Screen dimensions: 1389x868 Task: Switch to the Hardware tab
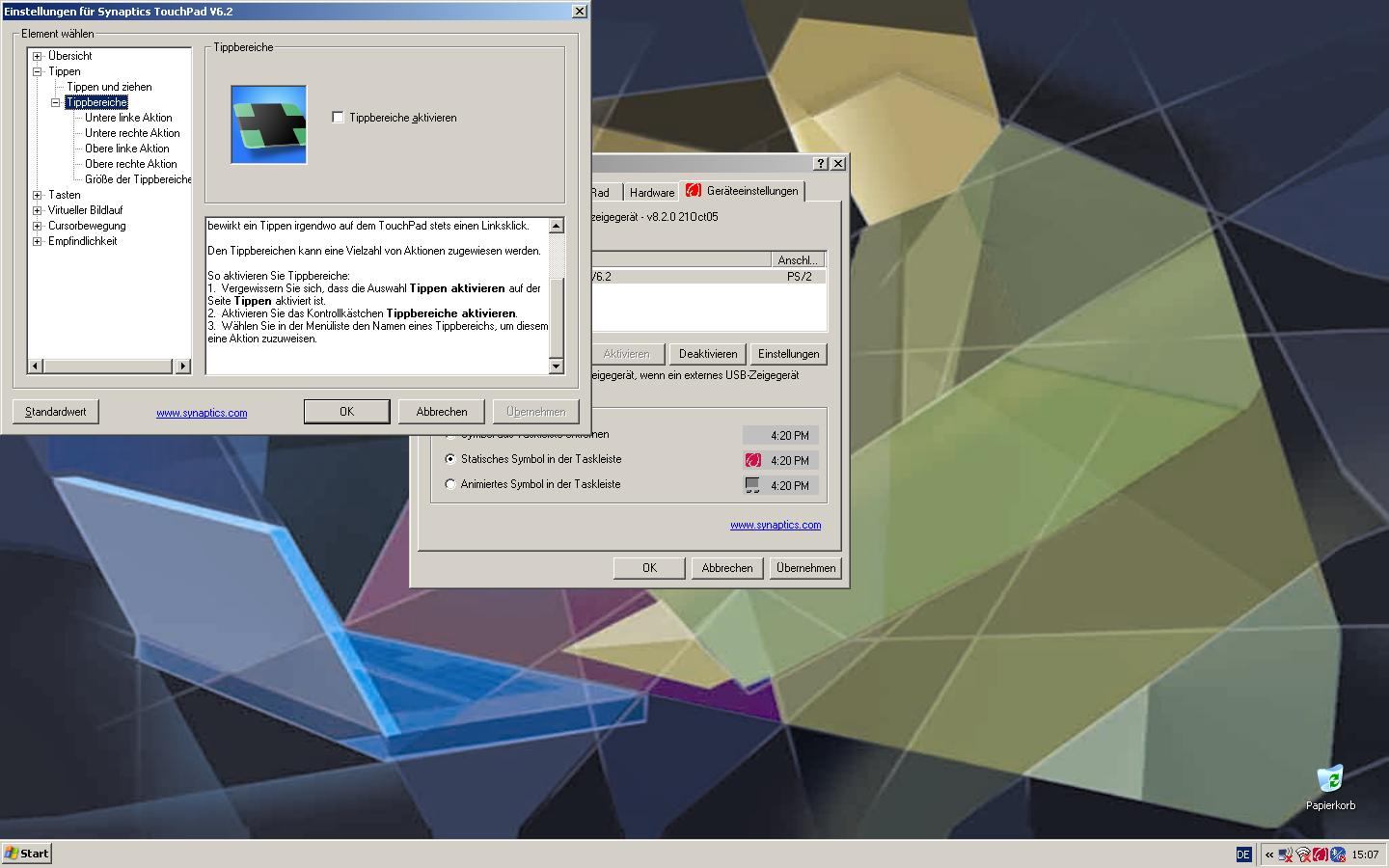coord(652,192)
